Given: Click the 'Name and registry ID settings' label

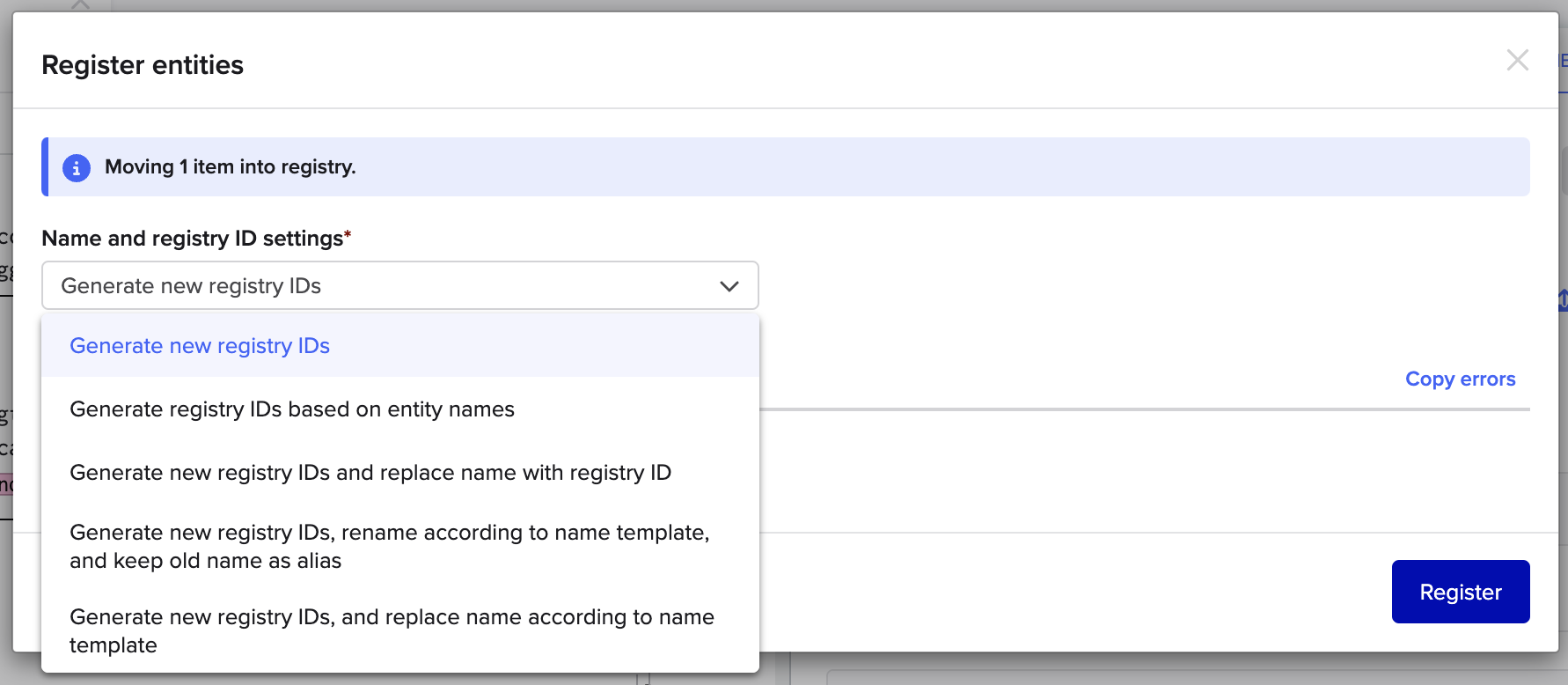Looking at the screenshot, I should (x=196, y=239).
